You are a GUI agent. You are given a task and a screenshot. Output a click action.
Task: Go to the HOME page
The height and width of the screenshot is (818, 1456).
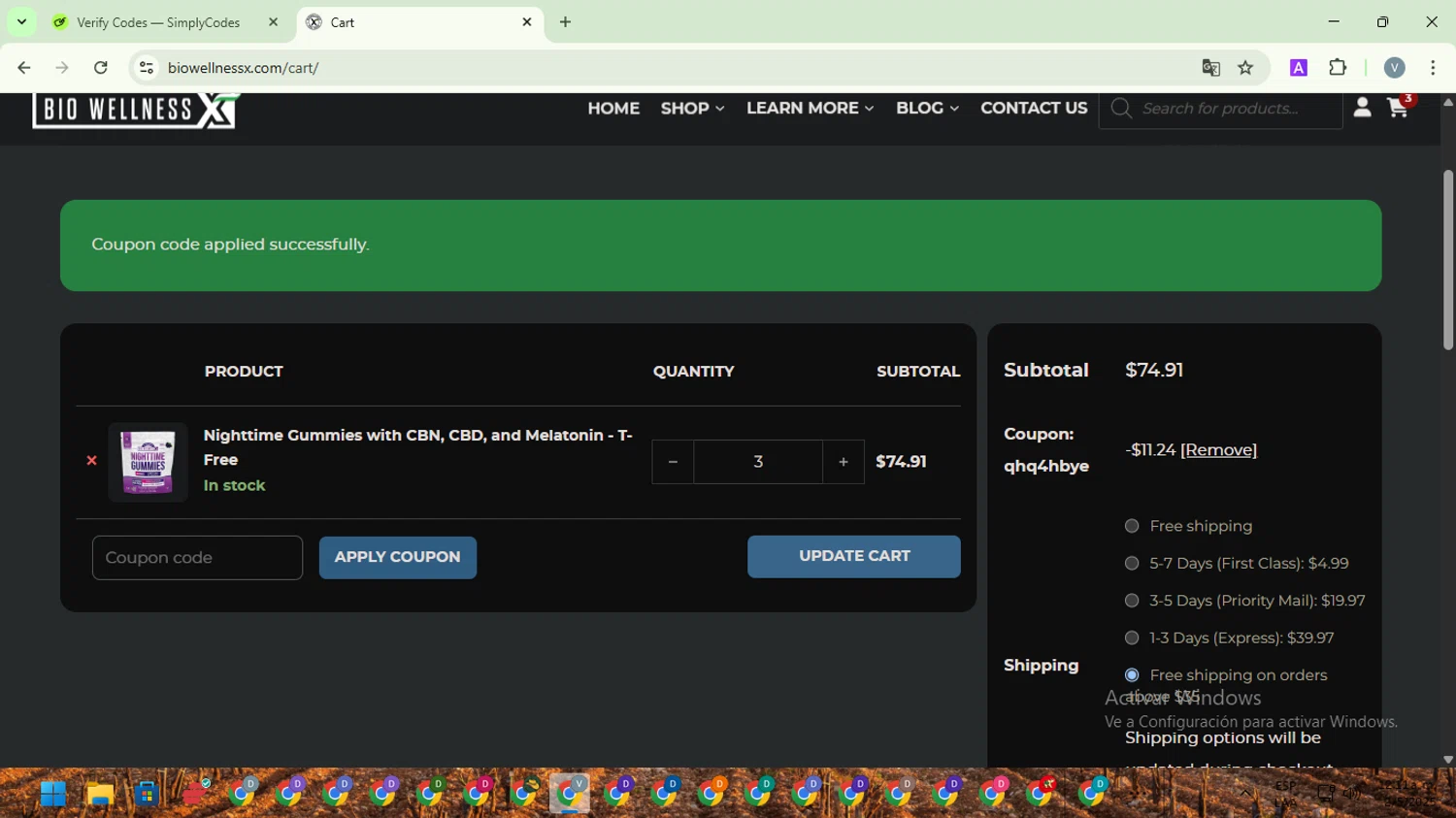click(613, 109)
